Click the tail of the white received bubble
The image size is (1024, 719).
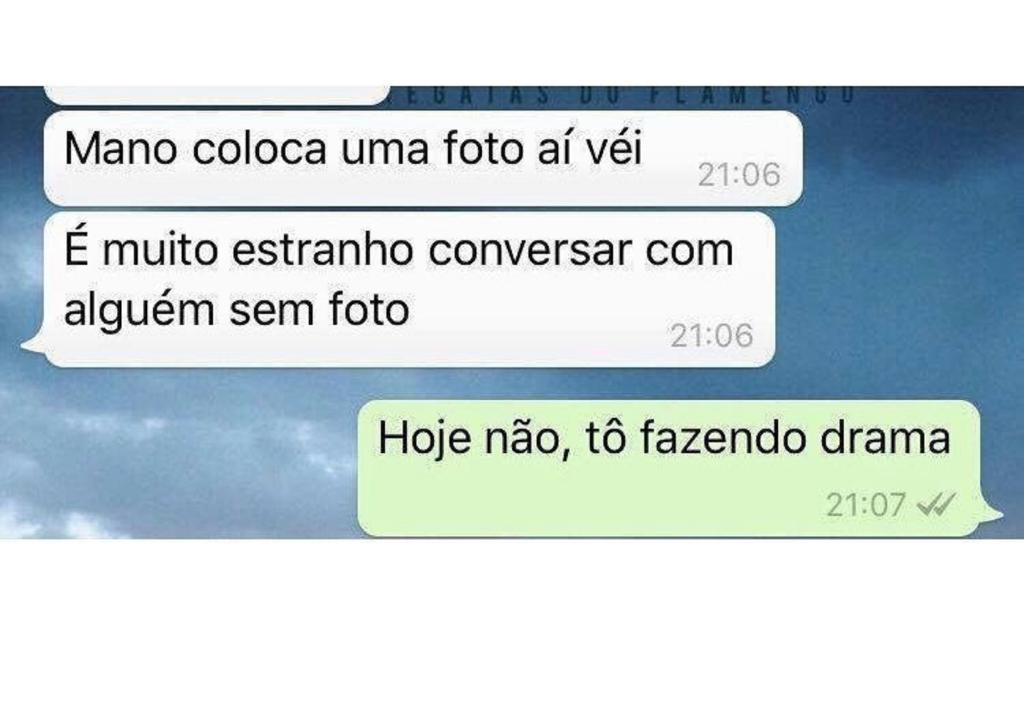click(x=34, y=345)
